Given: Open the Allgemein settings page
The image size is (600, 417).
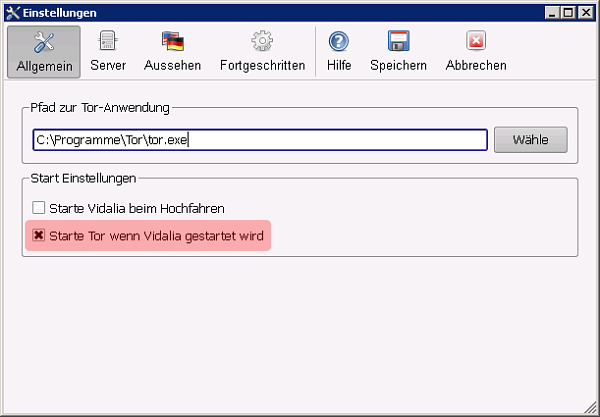Looking at the screenshot, I should point(44,52).
